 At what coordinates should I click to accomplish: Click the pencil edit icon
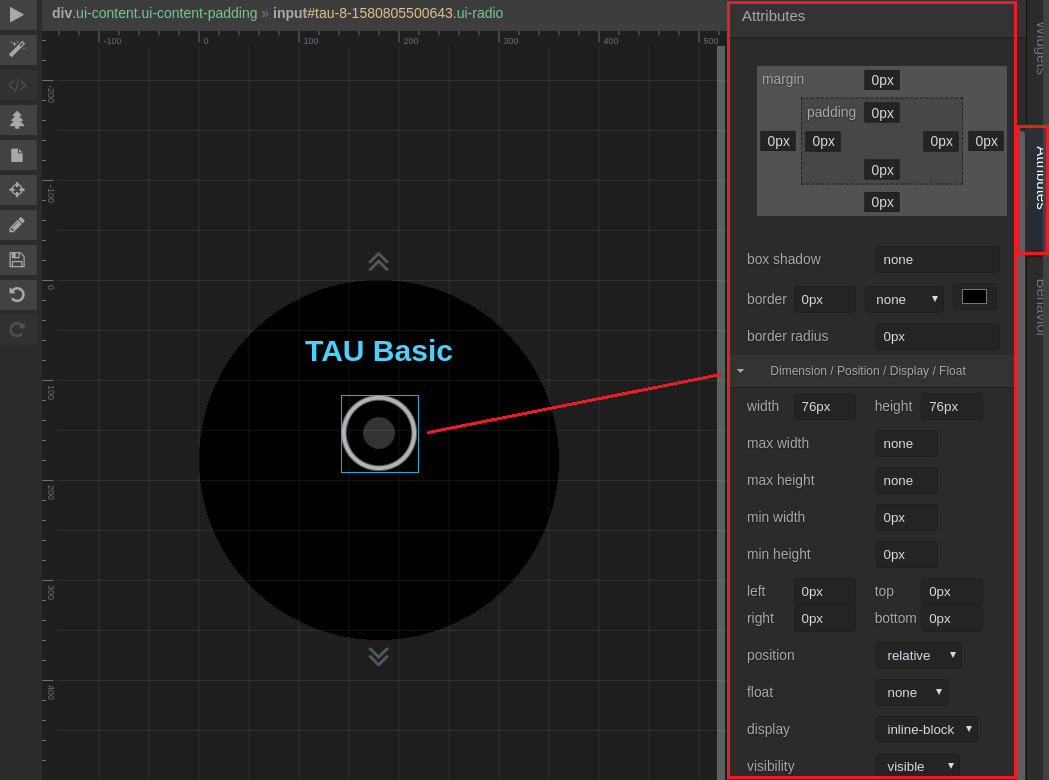click(x=17, y=225)
